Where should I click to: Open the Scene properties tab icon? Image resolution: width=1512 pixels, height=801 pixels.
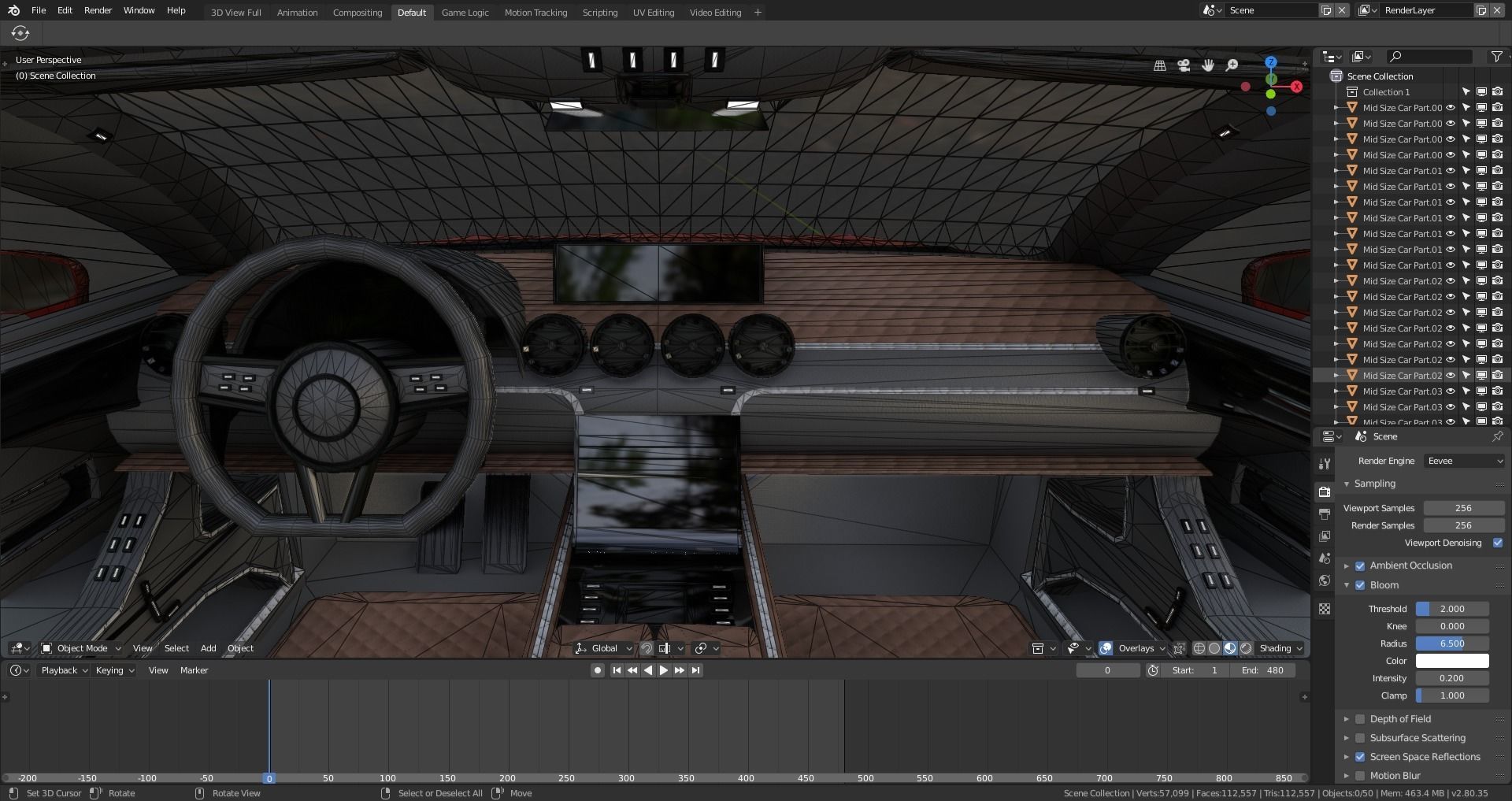click(x=1325, y=558)
